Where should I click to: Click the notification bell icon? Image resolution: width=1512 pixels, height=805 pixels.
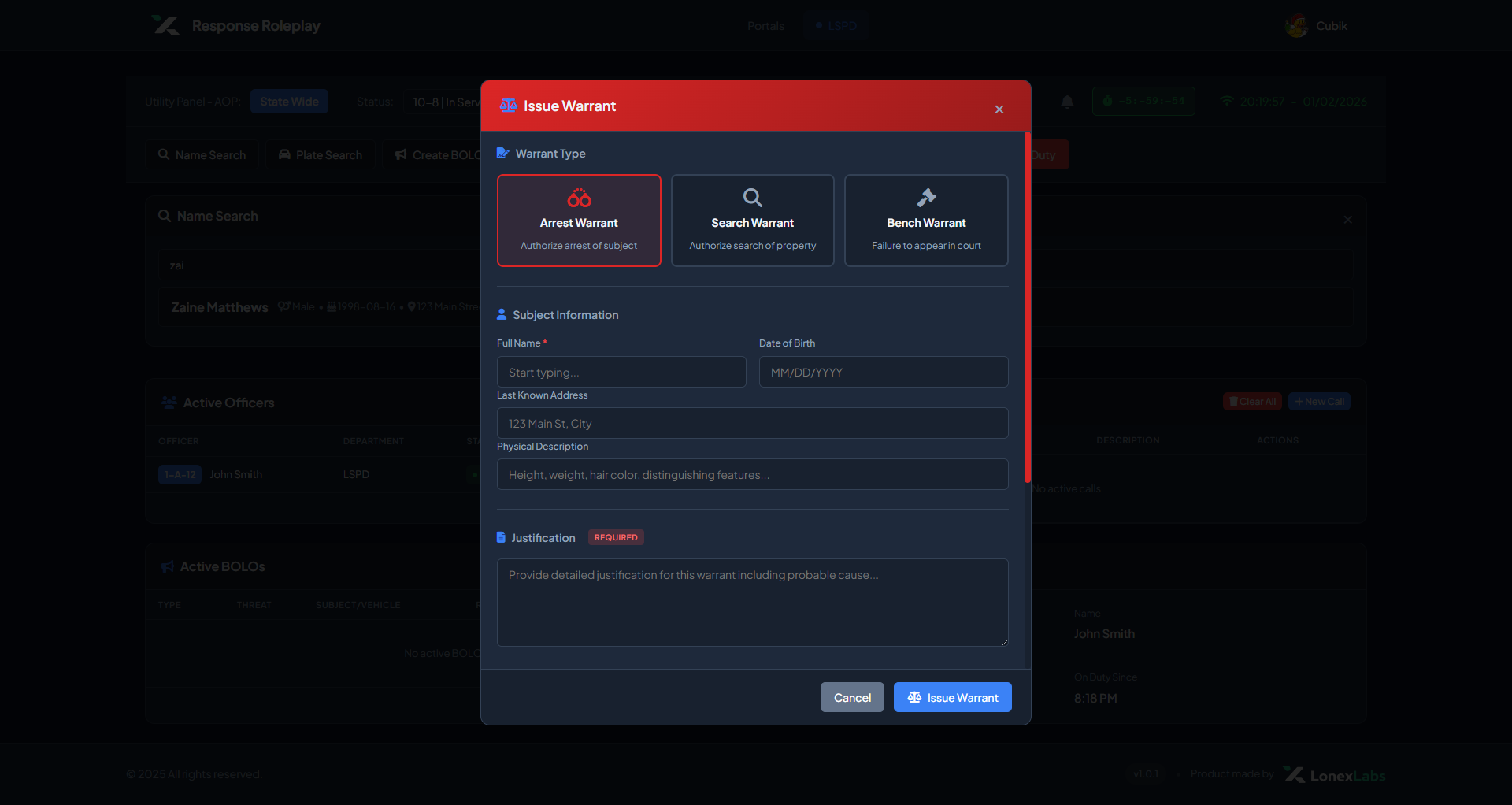pyautogui.click(x=1067, y=102)
